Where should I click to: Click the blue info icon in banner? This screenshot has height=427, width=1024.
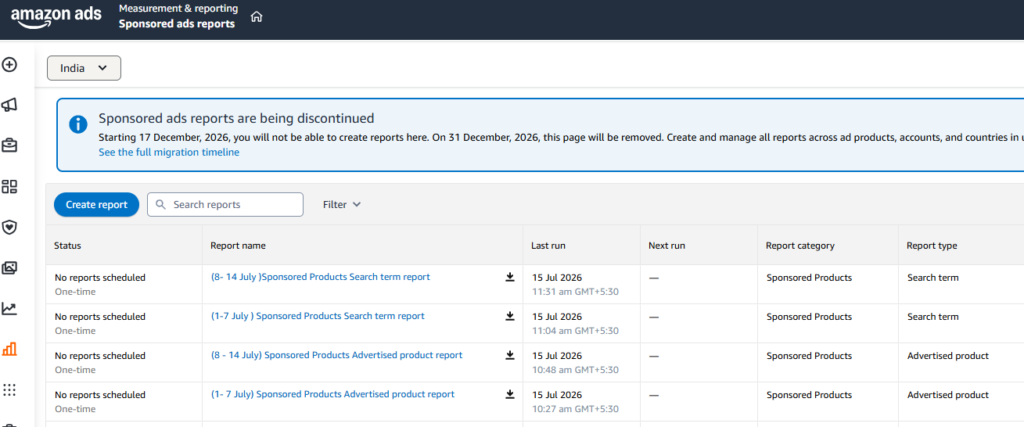pyautogui.click(x=78, y=124)
